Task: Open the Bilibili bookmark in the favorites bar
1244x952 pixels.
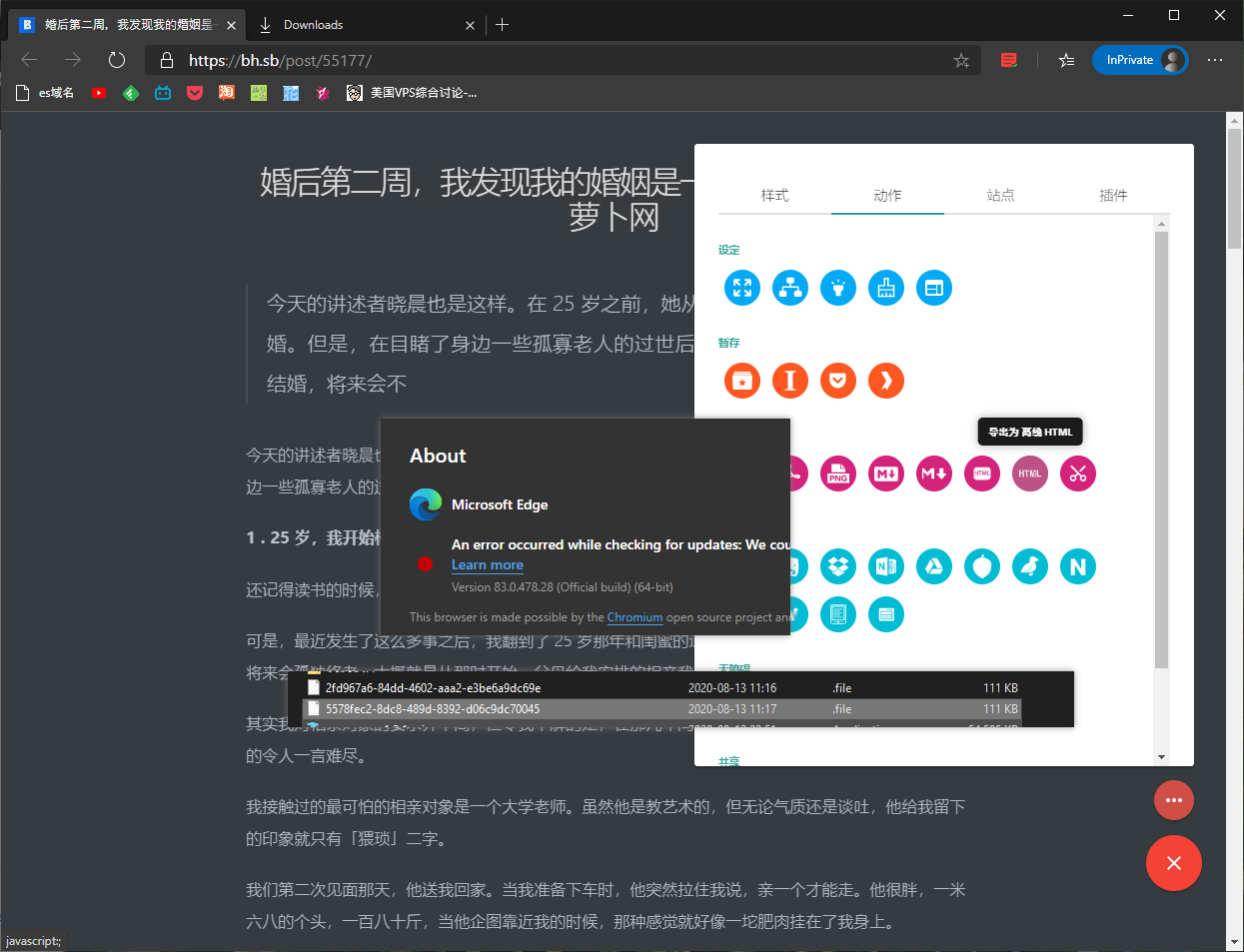Action: coord(163,93)
